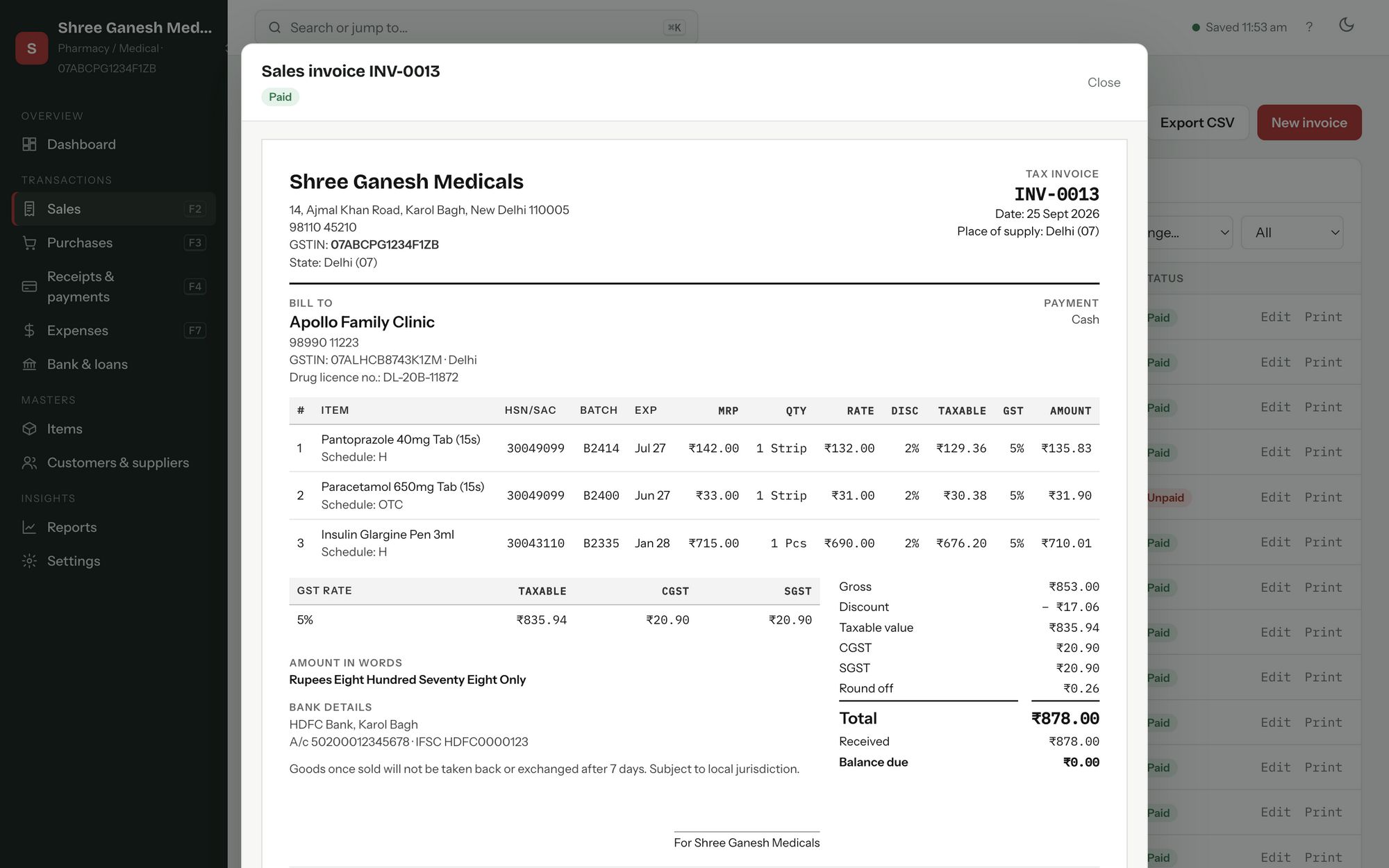
Task: Click the Shree Ganesh company avatar
Action: click(31, 48)
